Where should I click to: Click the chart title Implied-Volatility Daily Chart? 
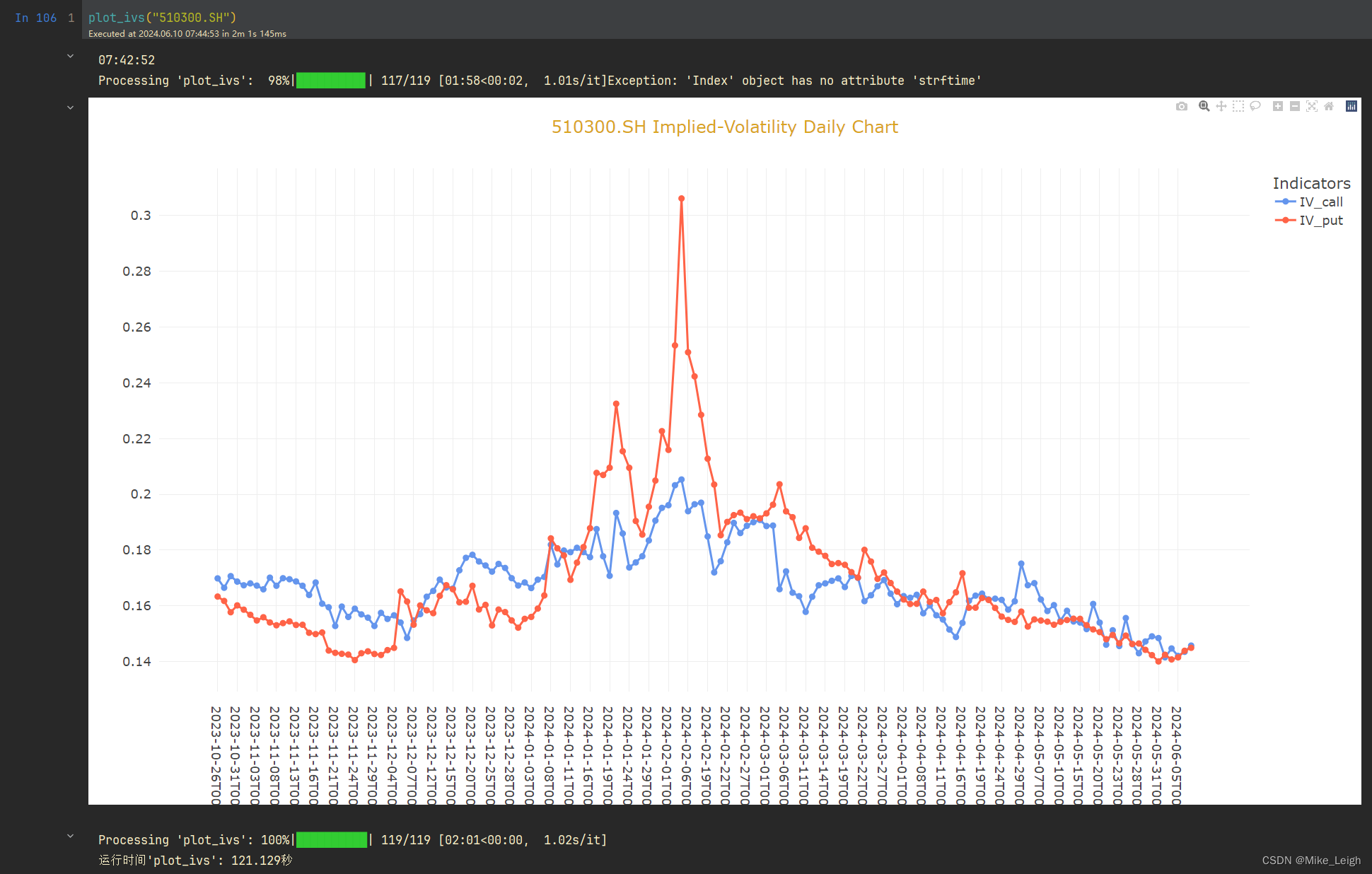725,127
